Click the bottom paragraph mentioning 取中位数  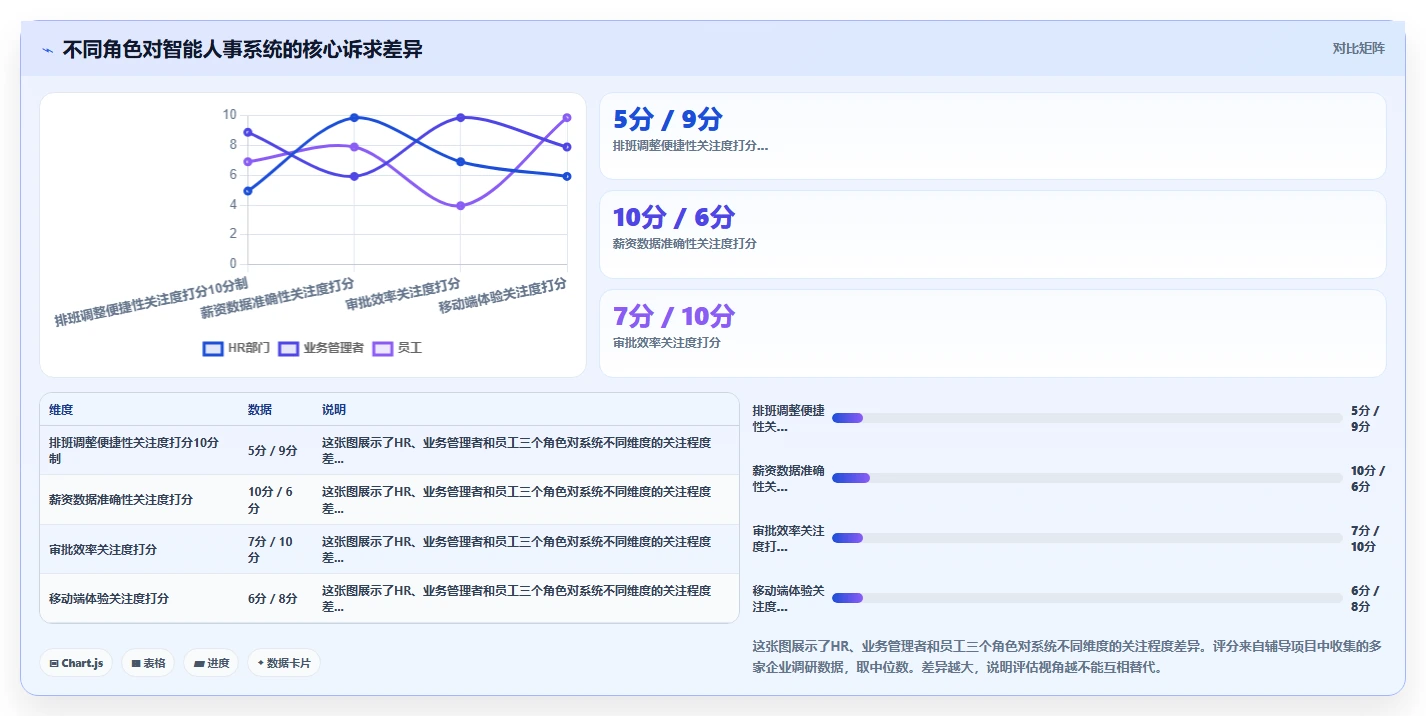click(1067, 656)
